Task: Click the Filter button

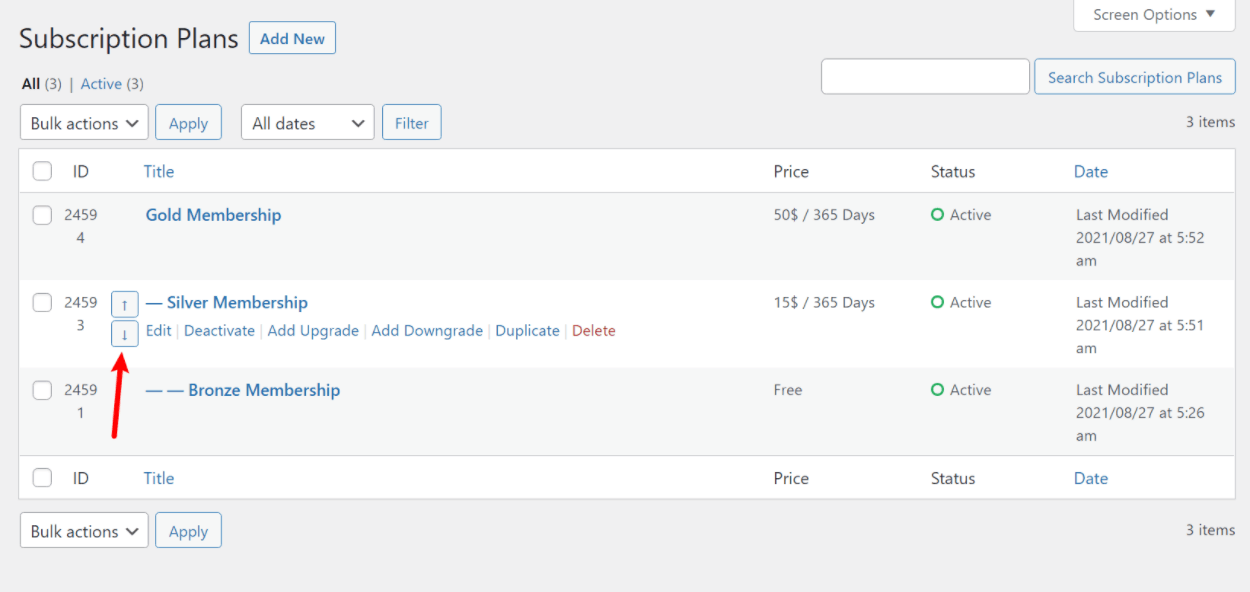Action: (411, 123)
